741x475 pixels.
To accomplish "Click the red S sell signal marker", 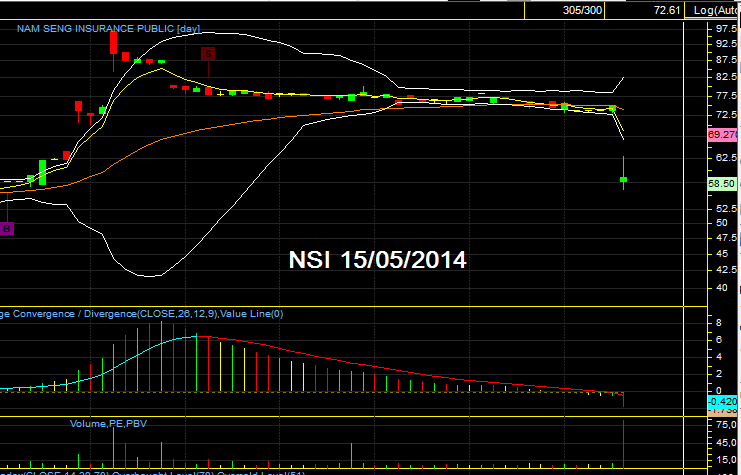I will click(208, 53).
